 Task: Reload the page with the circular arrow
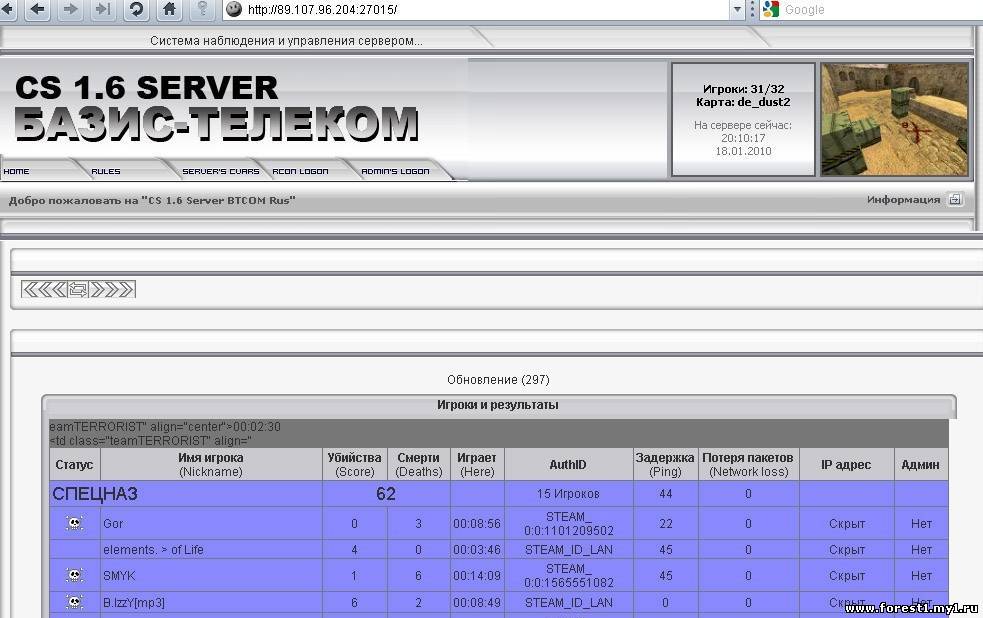point(136,9)
